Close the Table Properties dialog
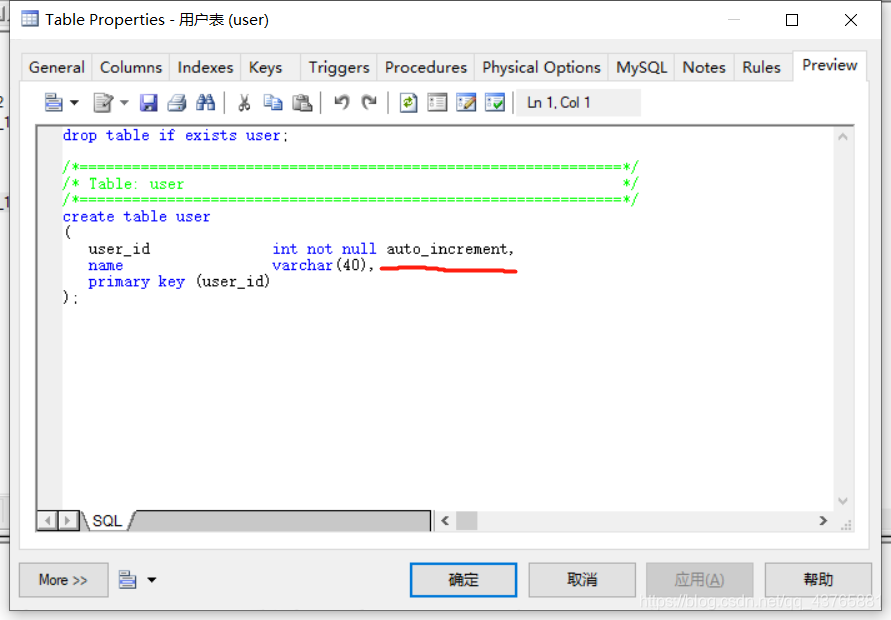 point(851,20)
